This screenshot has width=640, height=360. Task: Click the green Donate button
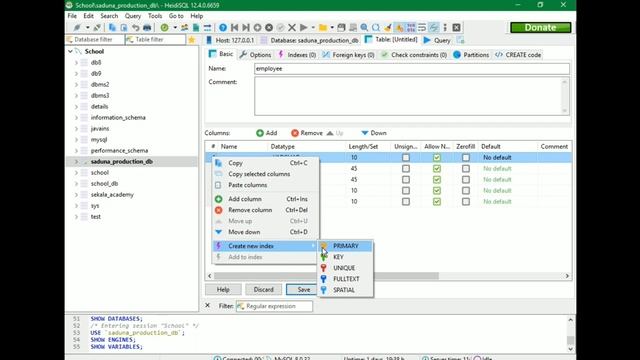pos(540,27)
